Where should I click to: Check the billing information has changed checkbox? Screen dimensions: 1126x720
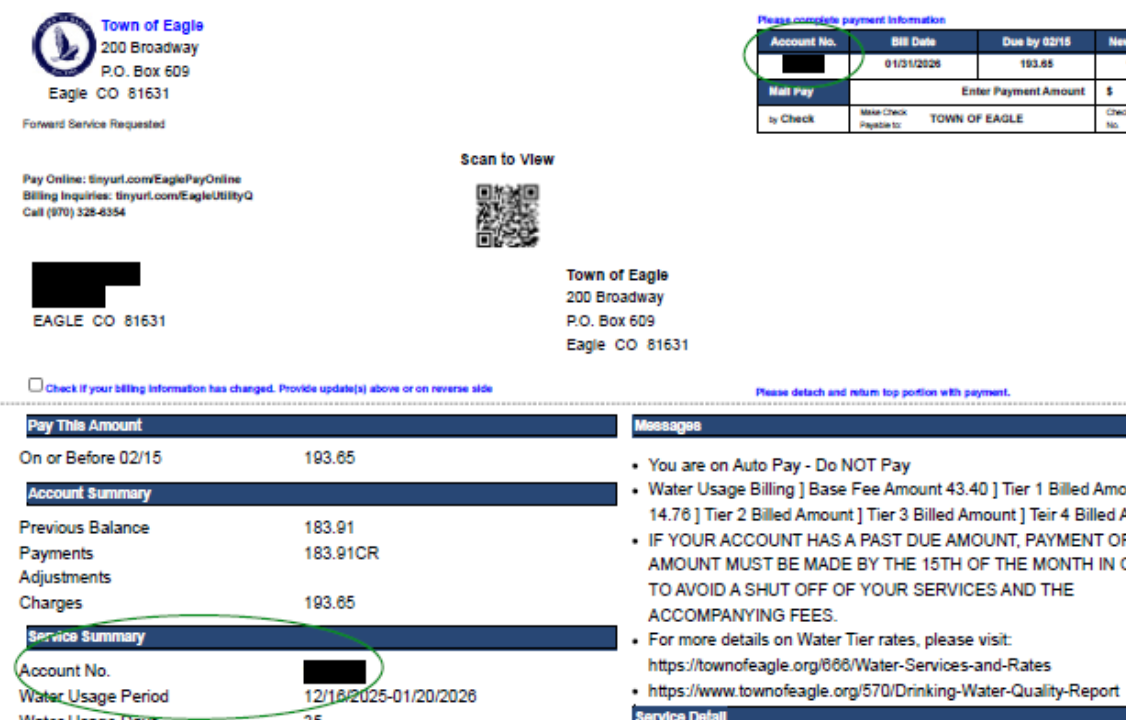point(35,385)
